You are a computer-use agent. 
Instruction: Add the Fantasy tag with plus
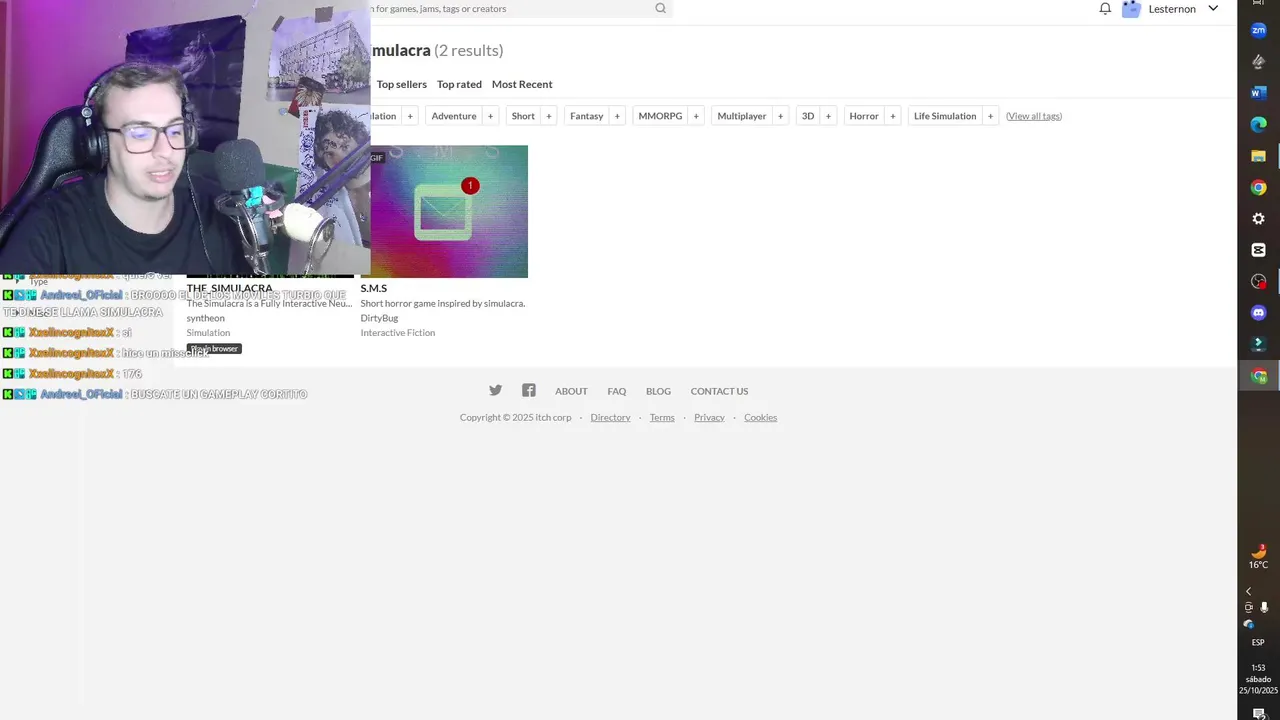[x=617, y=116]
